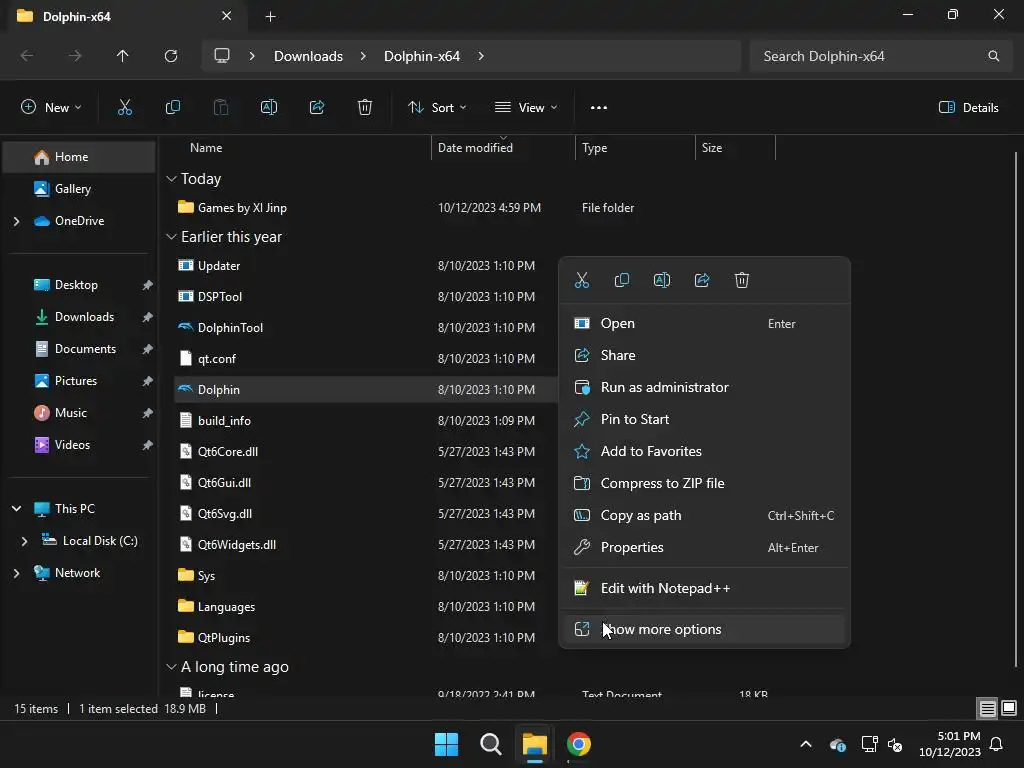This screenshot has width=1024, height=768.
Task: Choose Compress to ZIP file
Action: click(704, 483)
